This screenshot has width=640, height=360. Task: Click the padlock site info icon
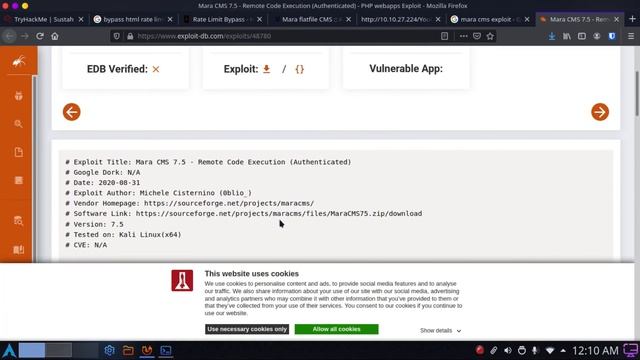pyautogui.click(x=130, y=36)
